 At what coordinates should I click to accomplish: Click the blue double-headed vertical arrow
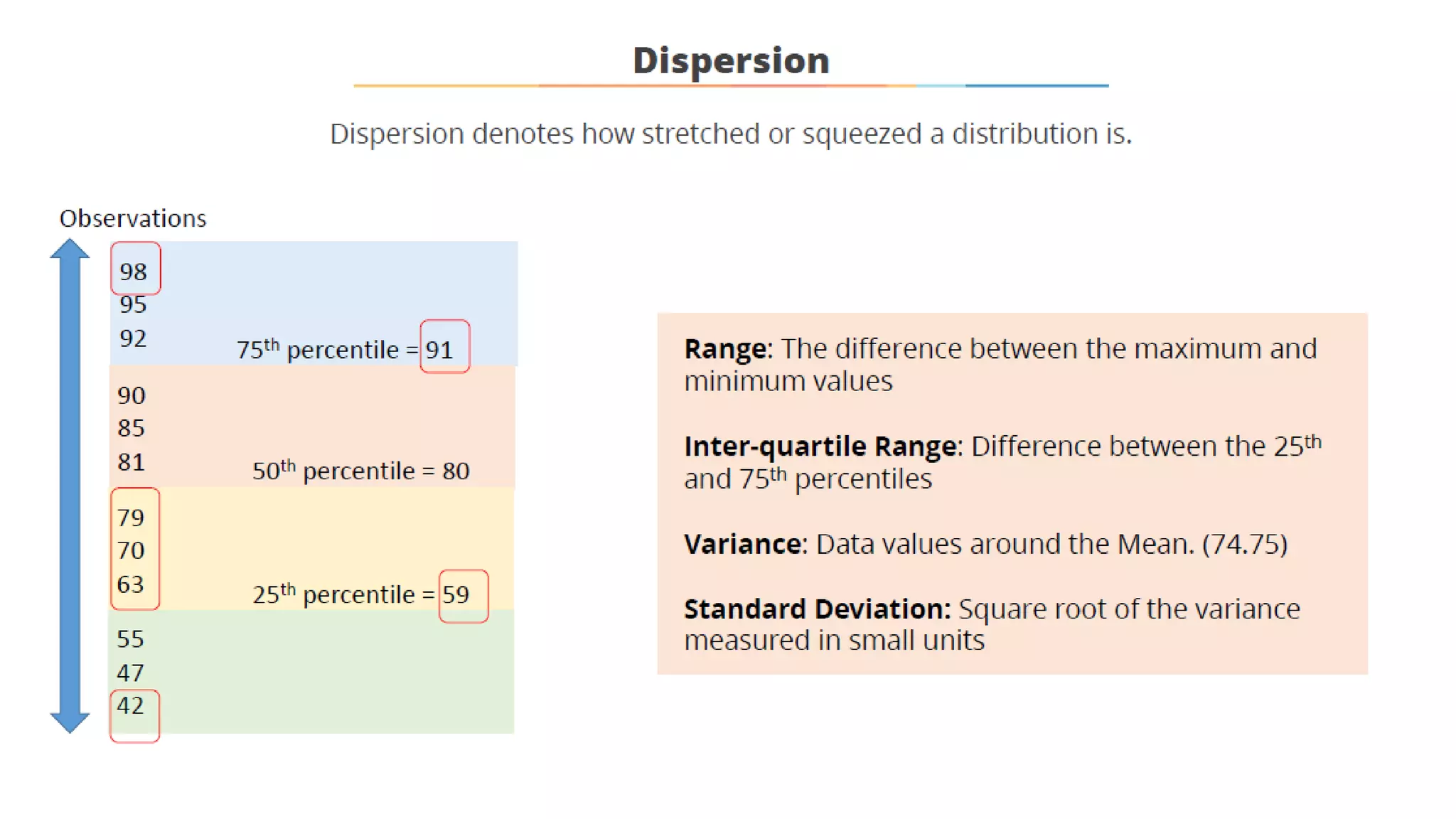[x=70, y=486]
